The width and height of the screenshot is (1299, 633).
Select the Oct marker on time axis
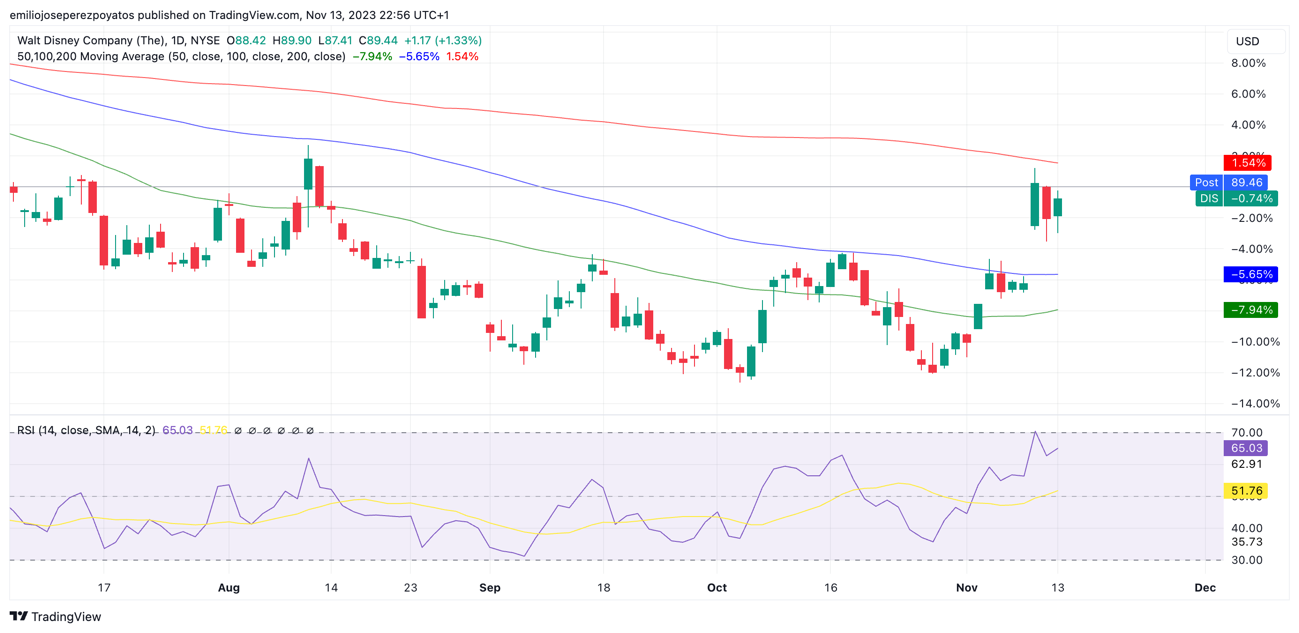716,588
